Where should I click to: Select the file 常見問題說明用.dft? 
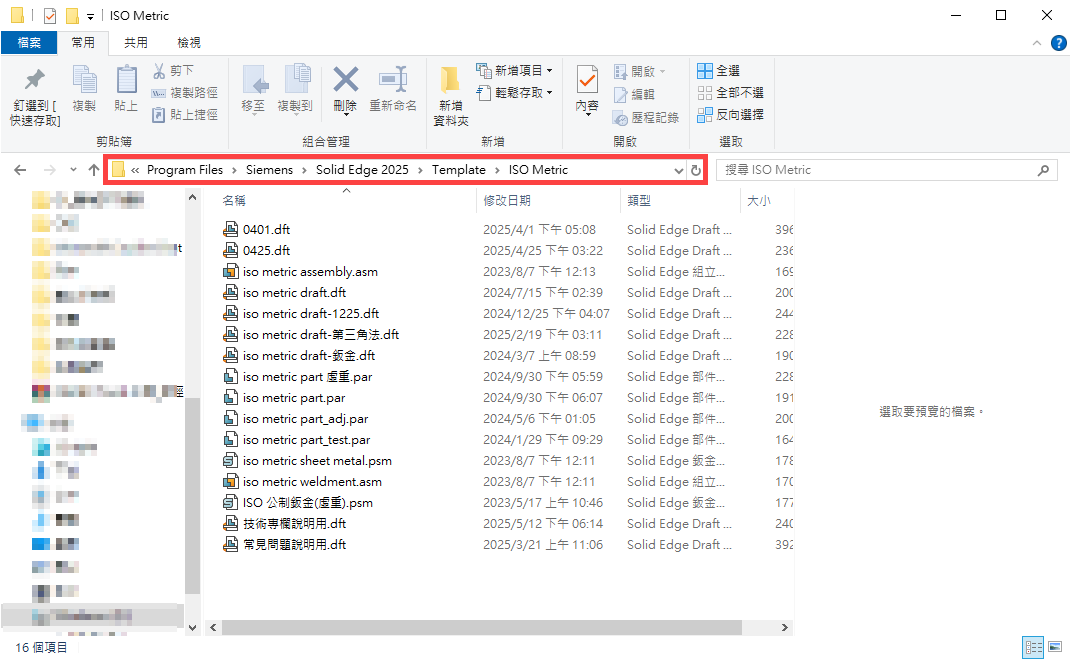[294, 545]
